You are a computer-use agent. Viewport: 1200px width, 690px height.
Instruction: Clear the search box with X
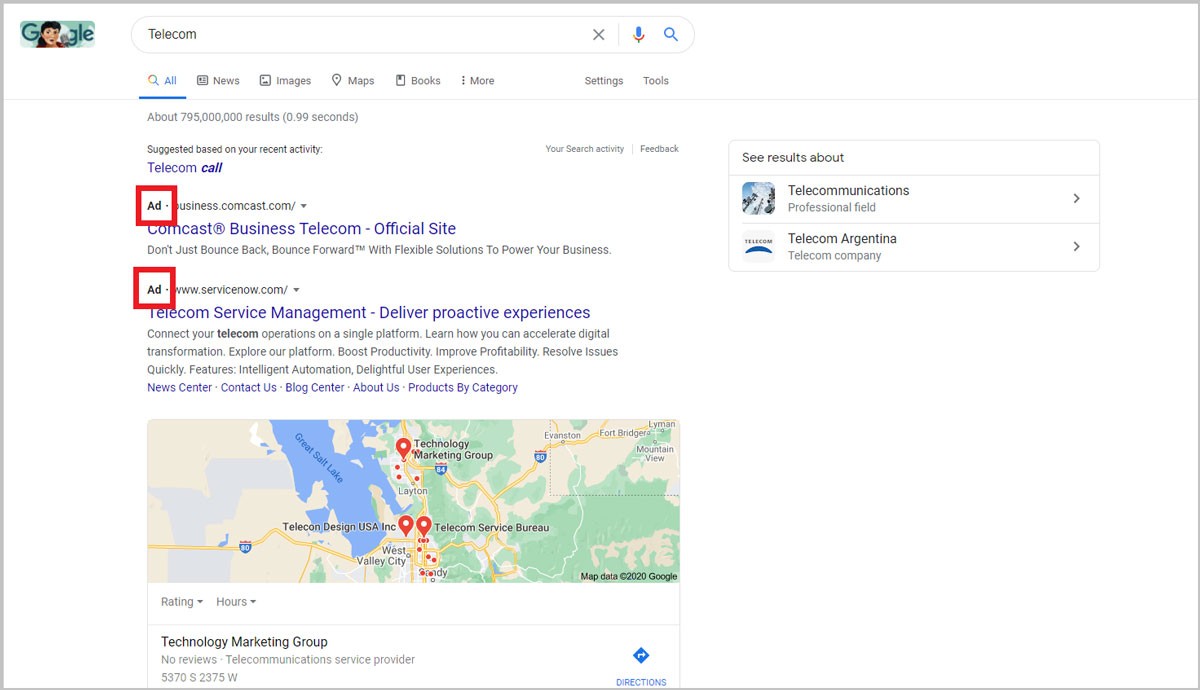598,34
